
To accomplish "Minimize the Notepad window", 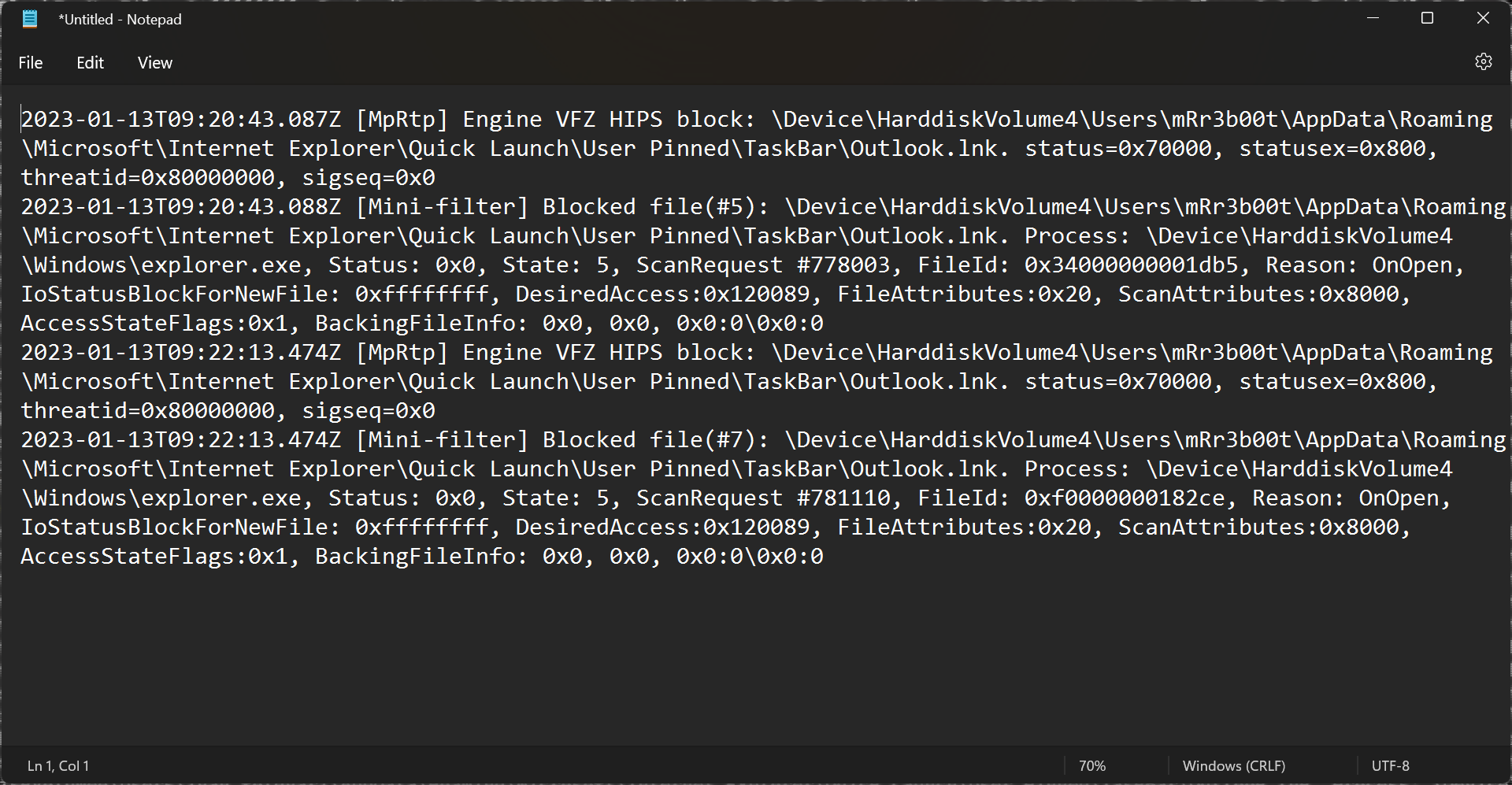I will pos(1373,18).
